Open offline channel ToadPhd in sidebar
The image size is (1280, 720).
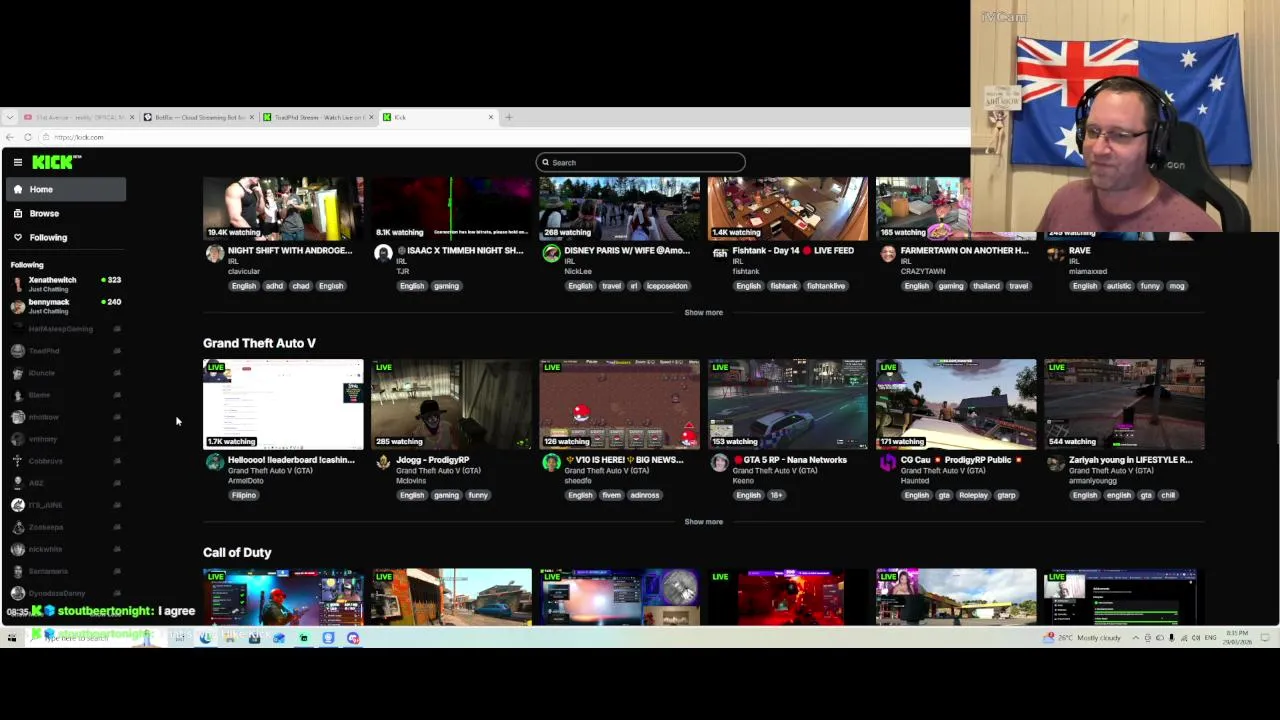click(x=66, y=350)
